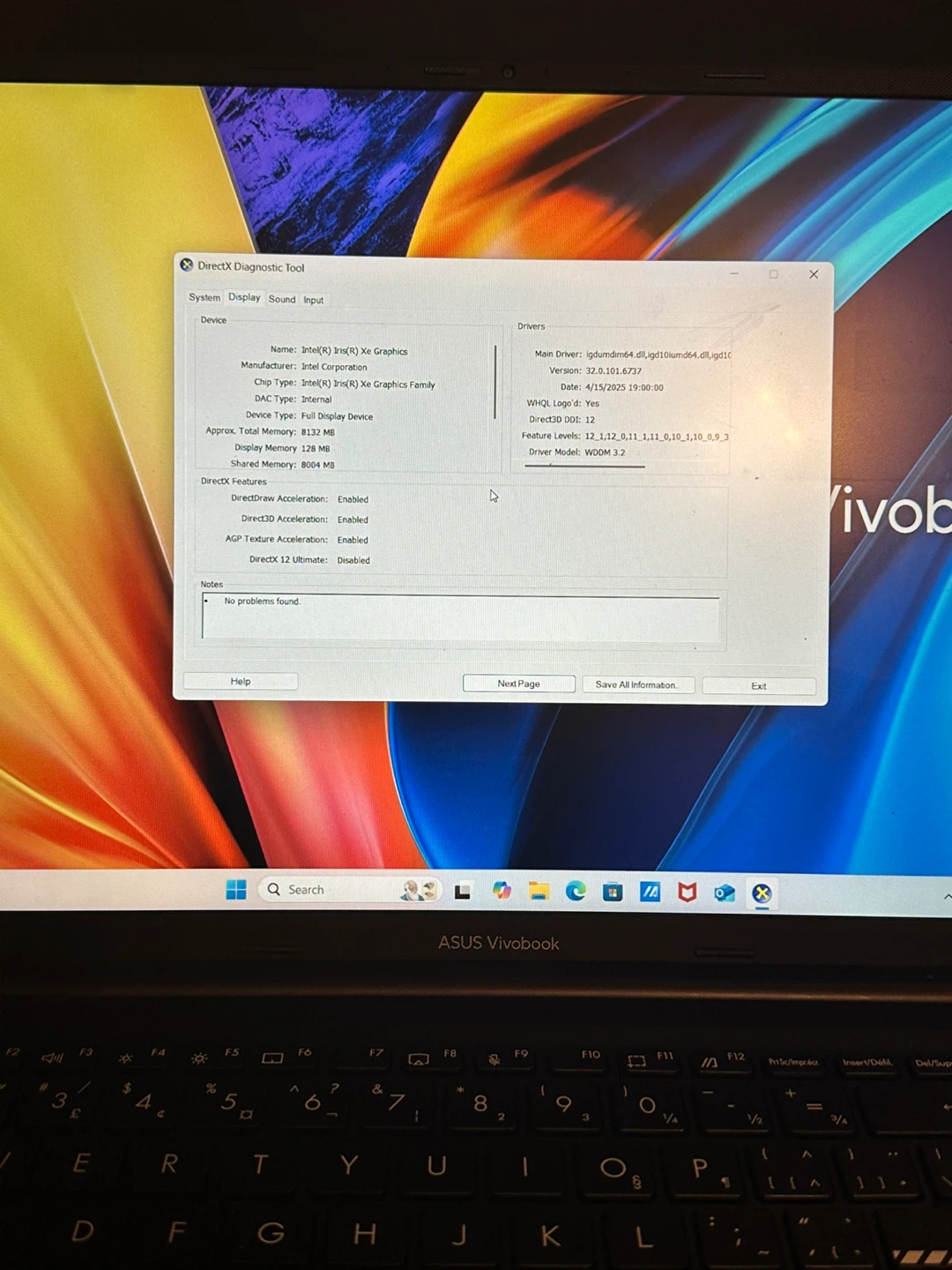The image size is (952, 1270).
Task: Click manufacturer value 'Intel Corporation'
Action: coord(334,367)
